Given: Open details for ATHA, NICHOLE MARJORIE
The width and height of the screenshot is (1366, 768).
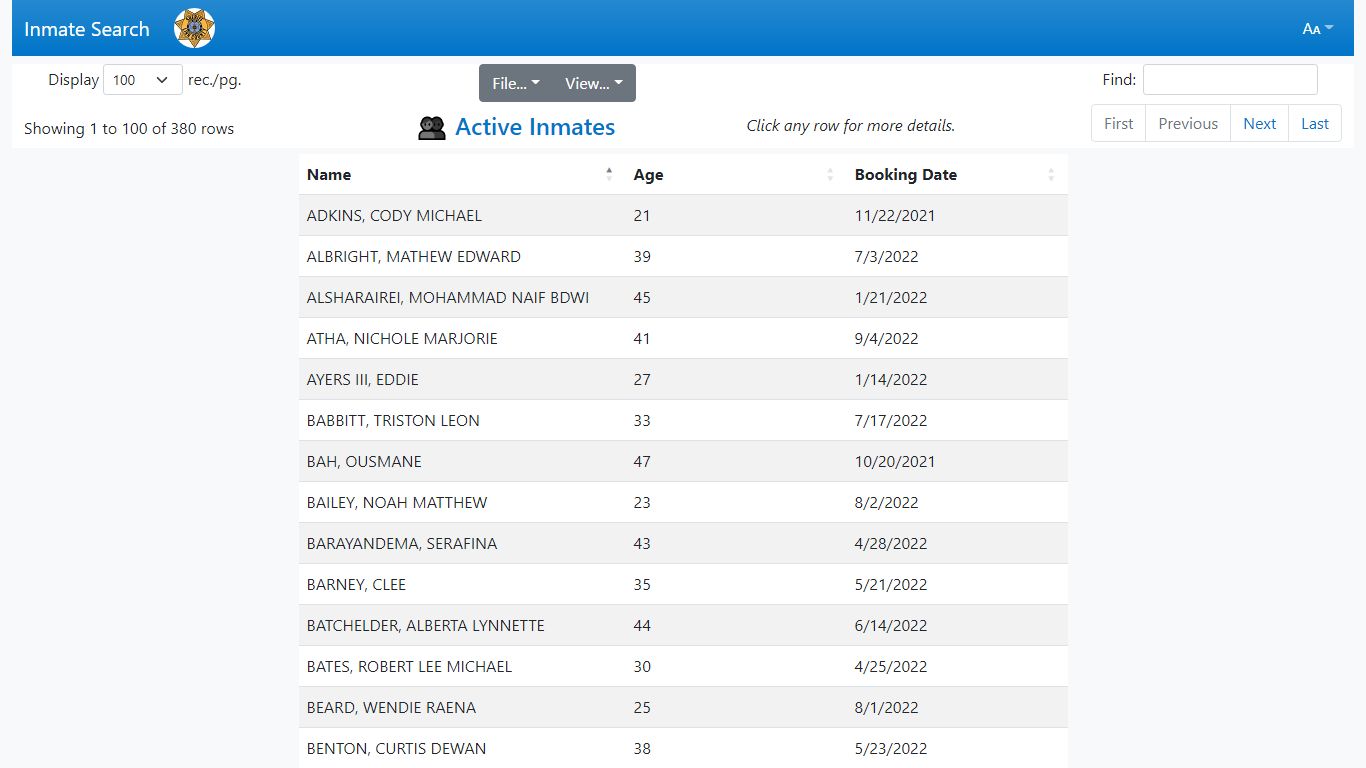Looking at the screenshot, I should click(x=683, y=338).
